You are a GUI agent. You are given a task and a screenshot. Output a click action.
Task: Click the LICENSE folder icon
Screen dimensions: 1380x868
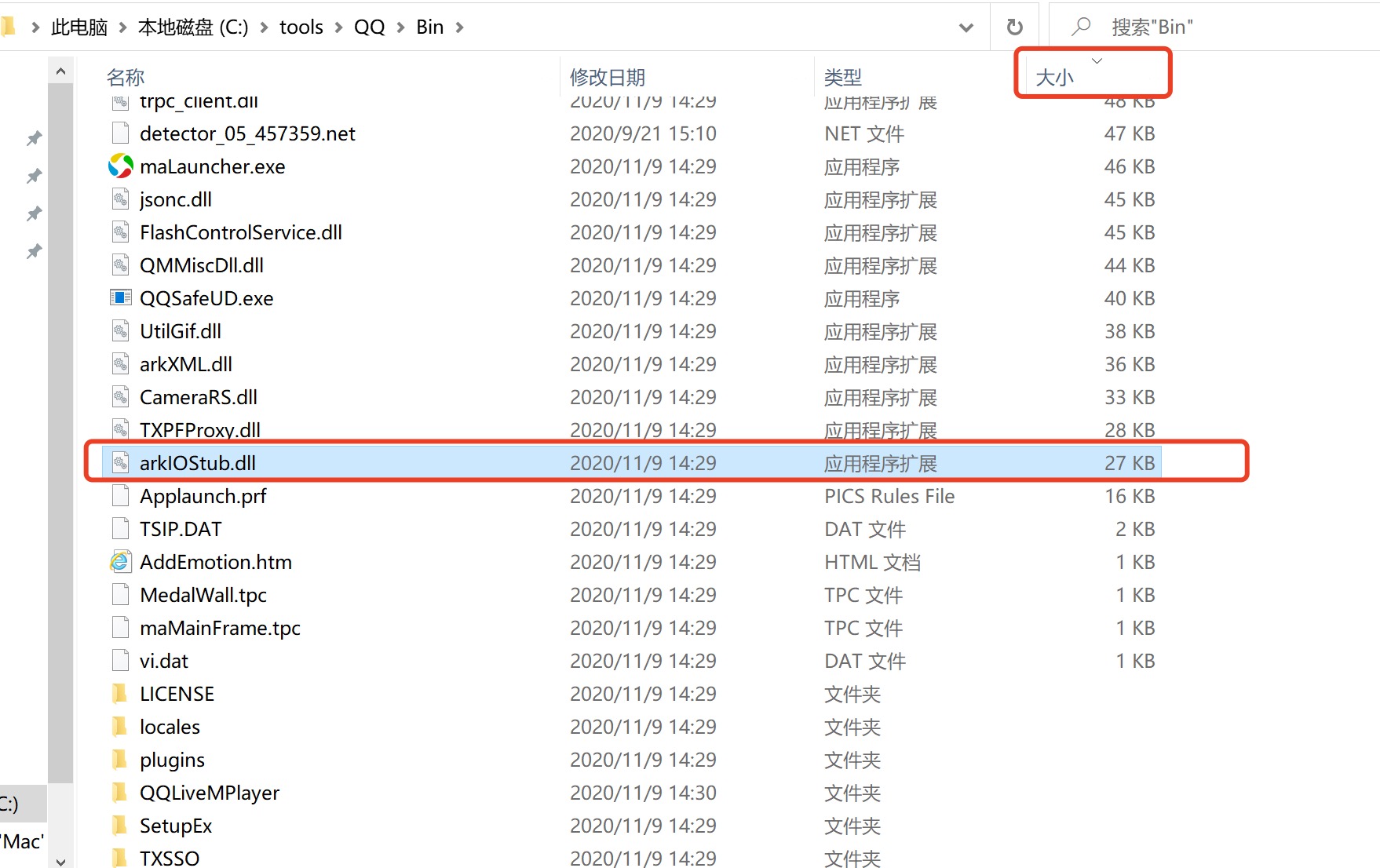pos(120,694)
